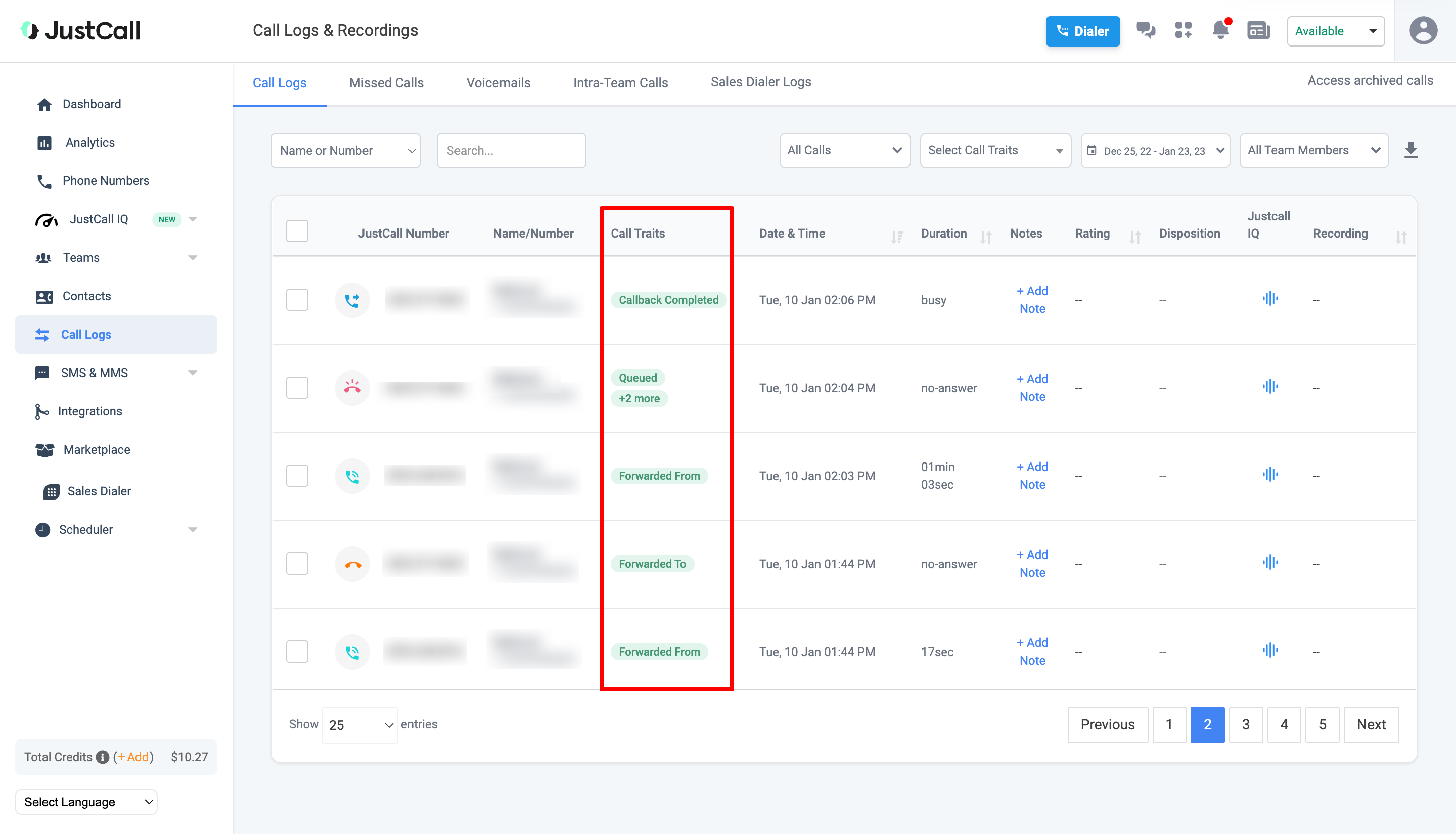Screen dimensions: 1456x834
Task: Open the Name or Number dropdown
Action: pos(345,150)
